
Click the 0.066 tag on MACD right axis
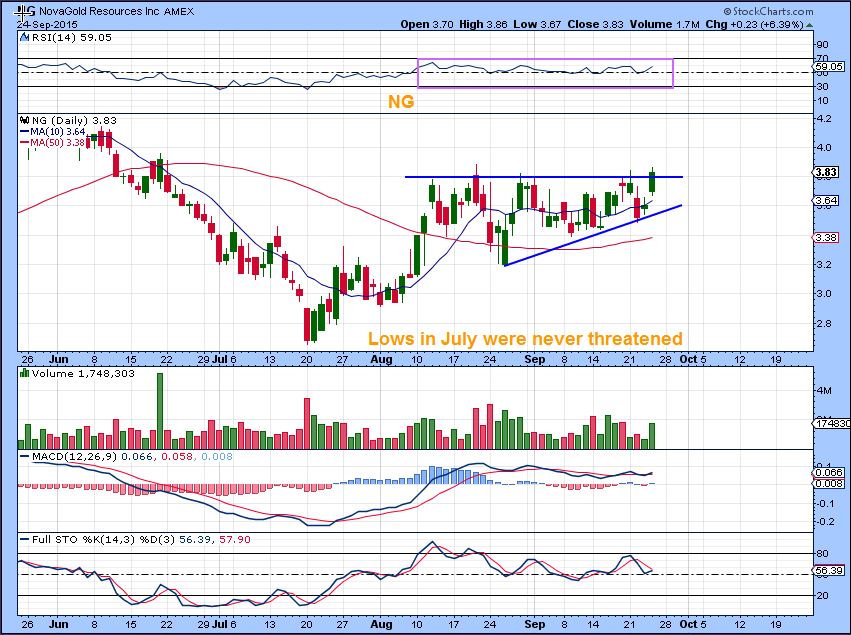point(830,473)
